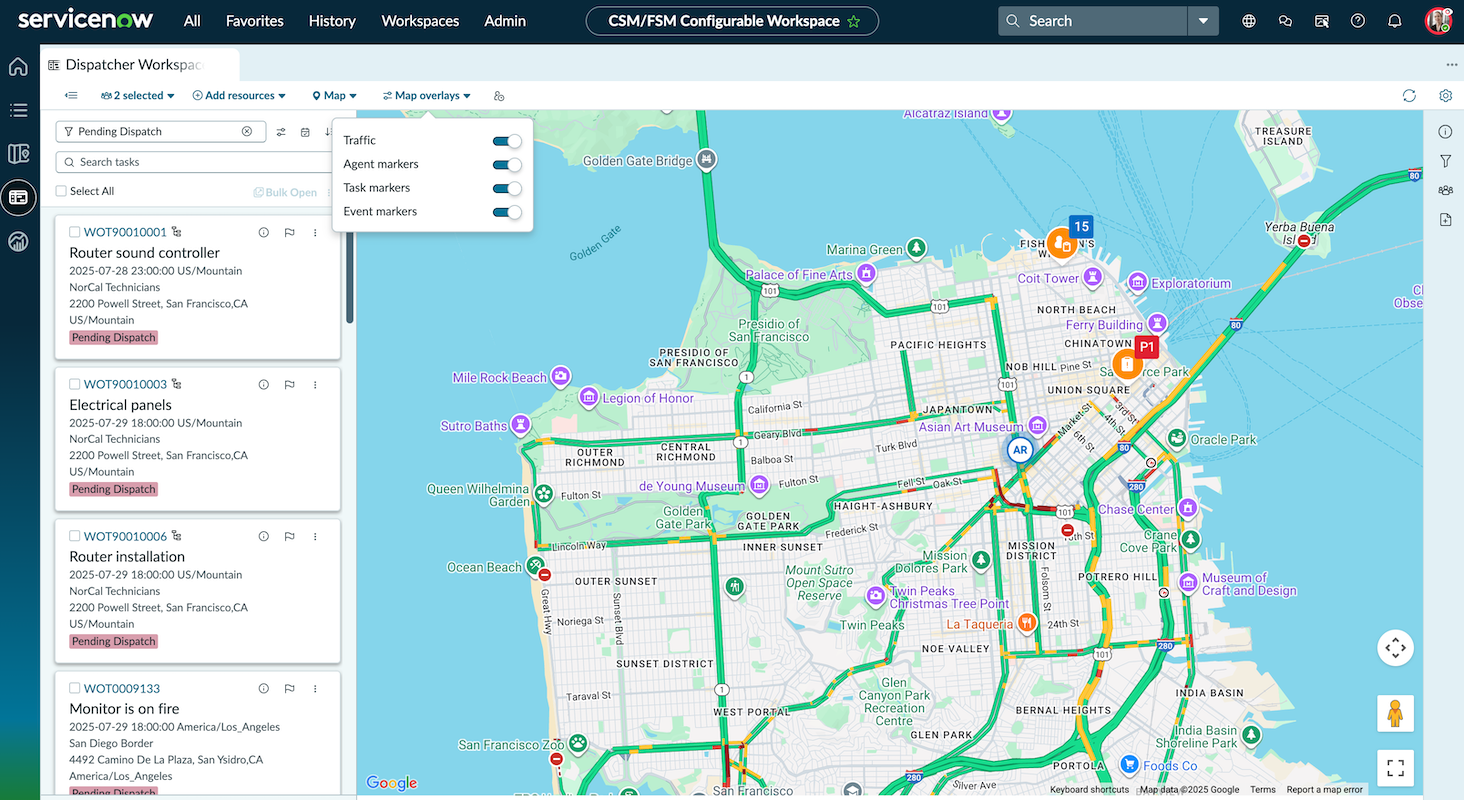
Task: Collapse the task list panel icon
Action: click(x=71, y=96)
